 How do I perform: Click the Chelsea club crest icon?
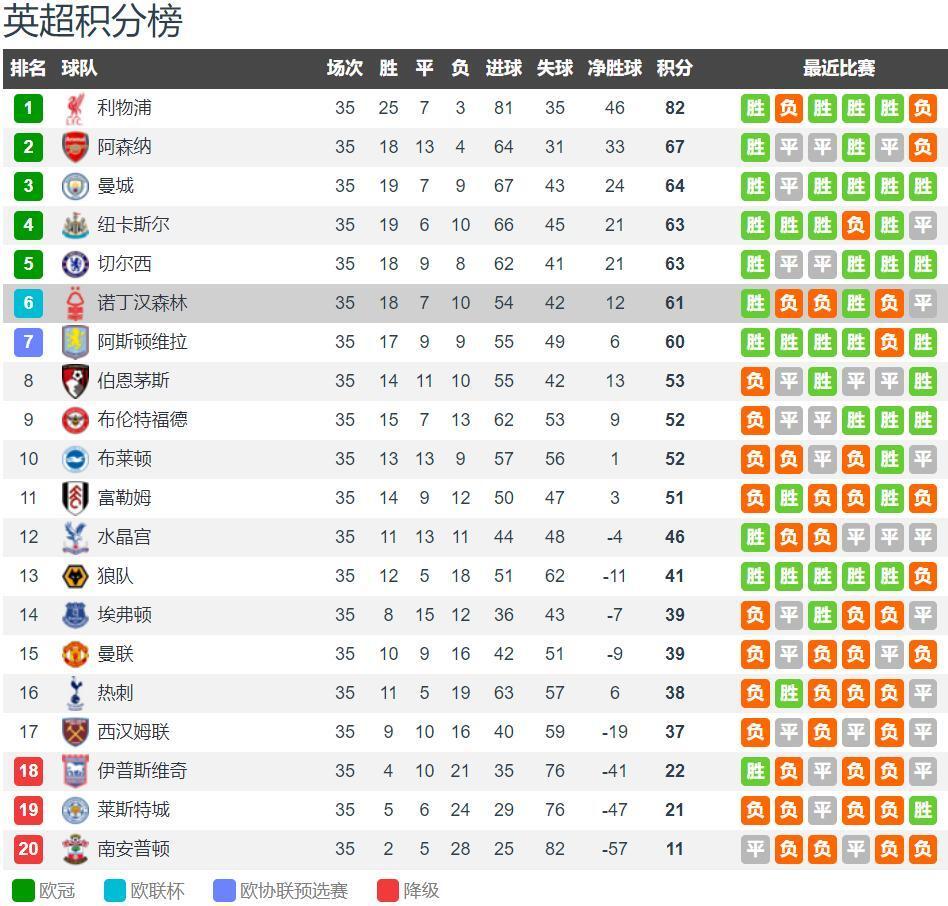75,264
